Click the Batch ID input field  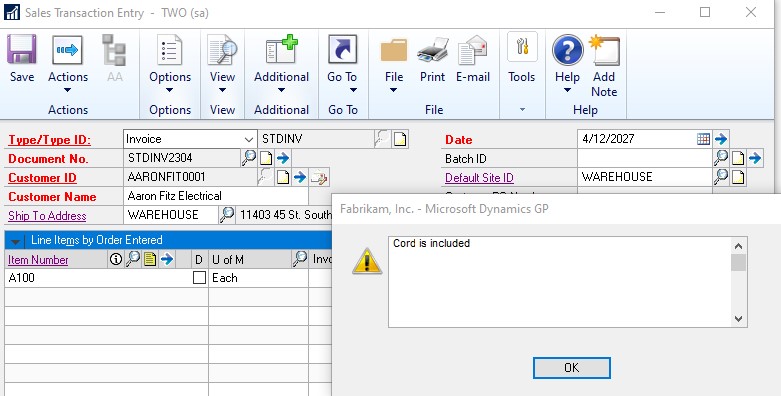(x=645, y=158)
